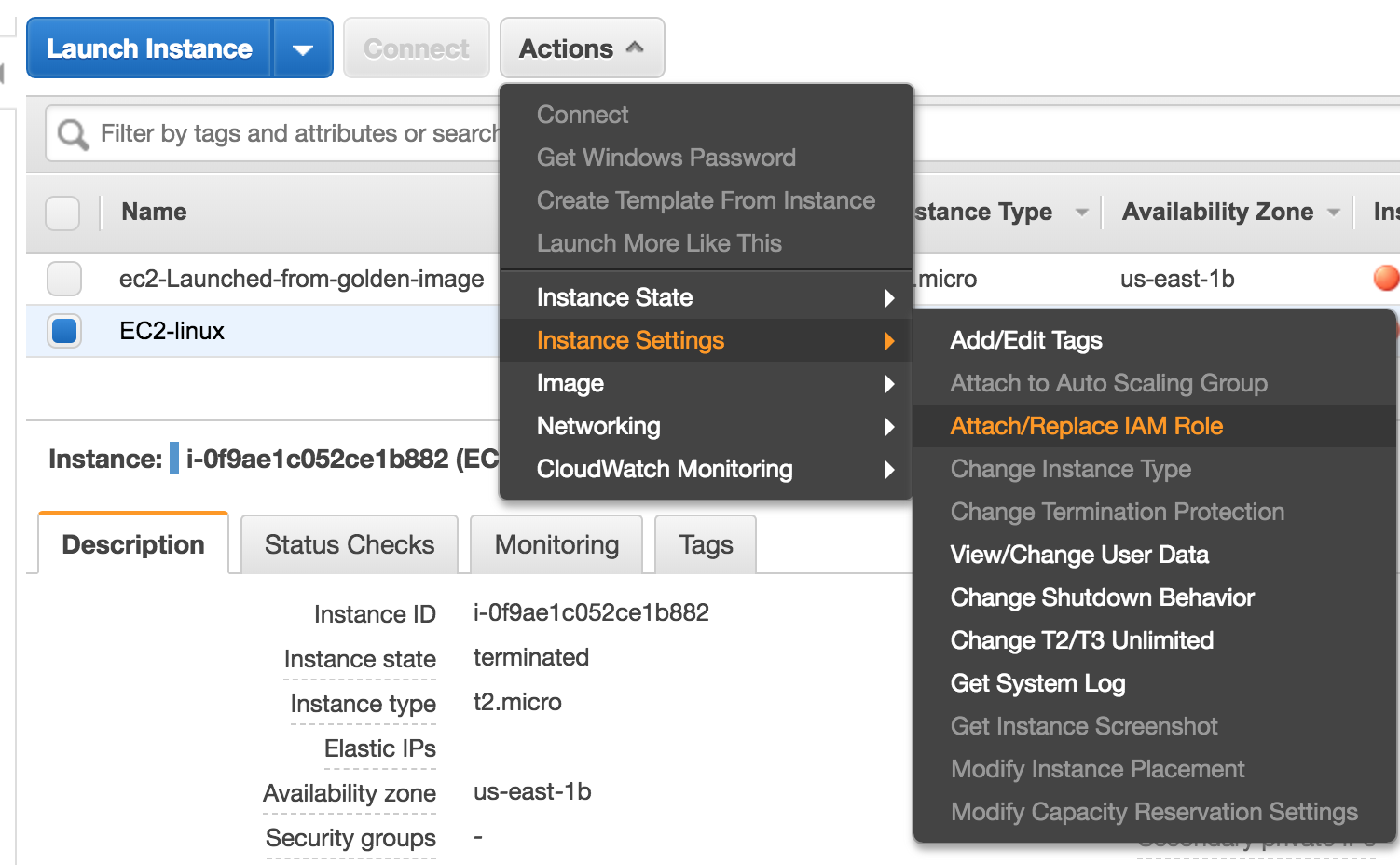Choose Create Template From Instance
This screenshot has width=1400, height=865.
click(706, 199)
